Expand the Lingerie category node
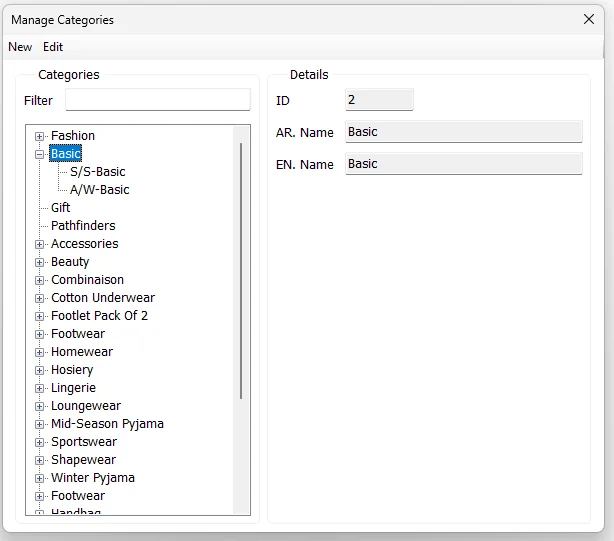 (39, 388)
